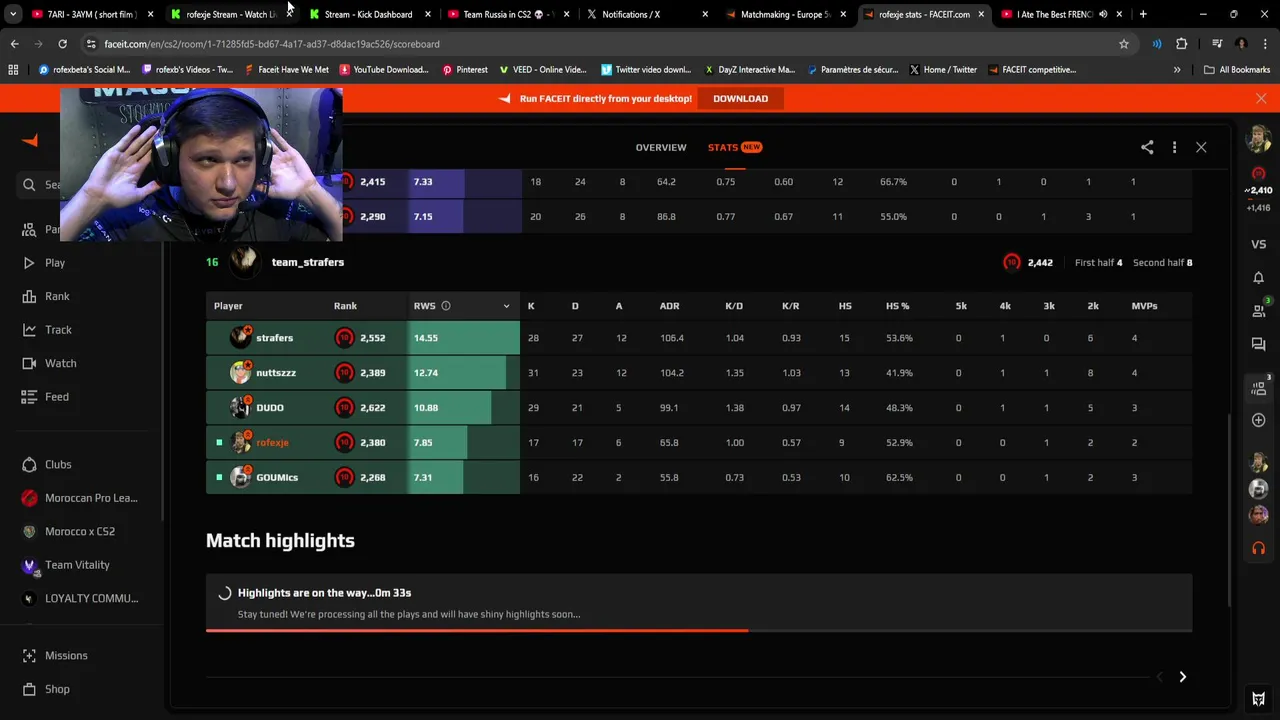Switch to the STATS tab
Screen dimensions: 1280x720
point(735,147)
